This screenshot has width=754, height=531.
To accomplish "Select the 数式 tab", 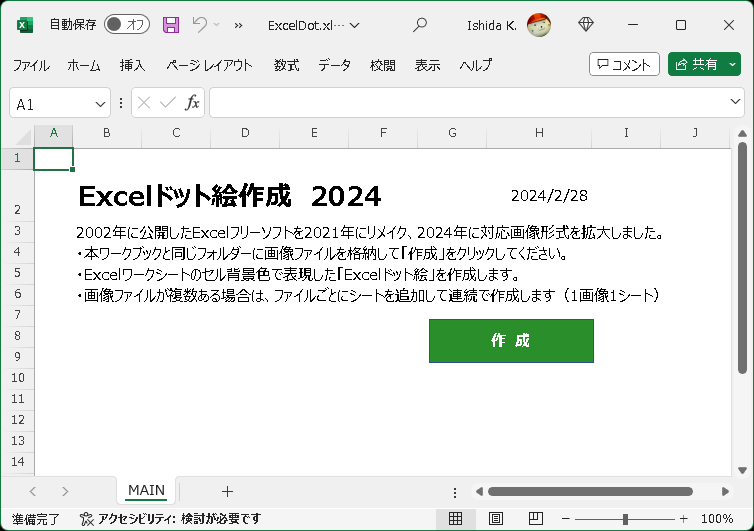I will coord(287,65).
